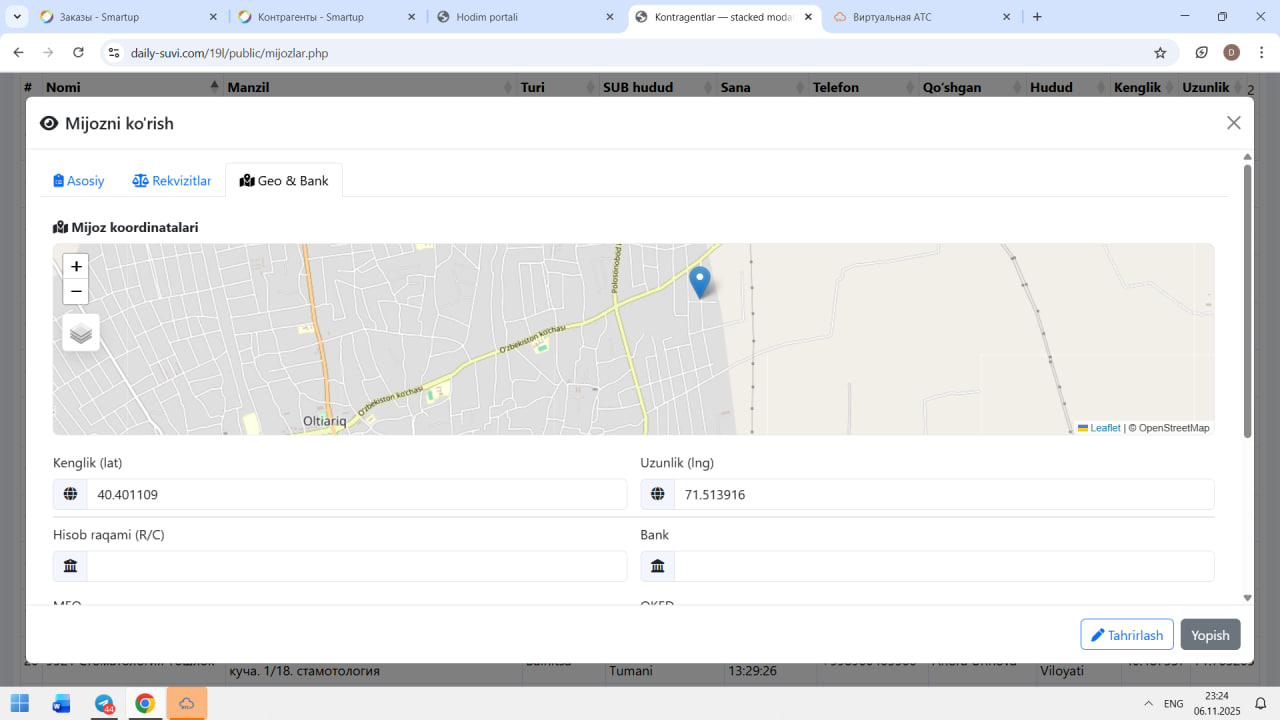Open the Chrome tab search dropdown
This screenshot has width=1280, height=720.
pos(17,17)
